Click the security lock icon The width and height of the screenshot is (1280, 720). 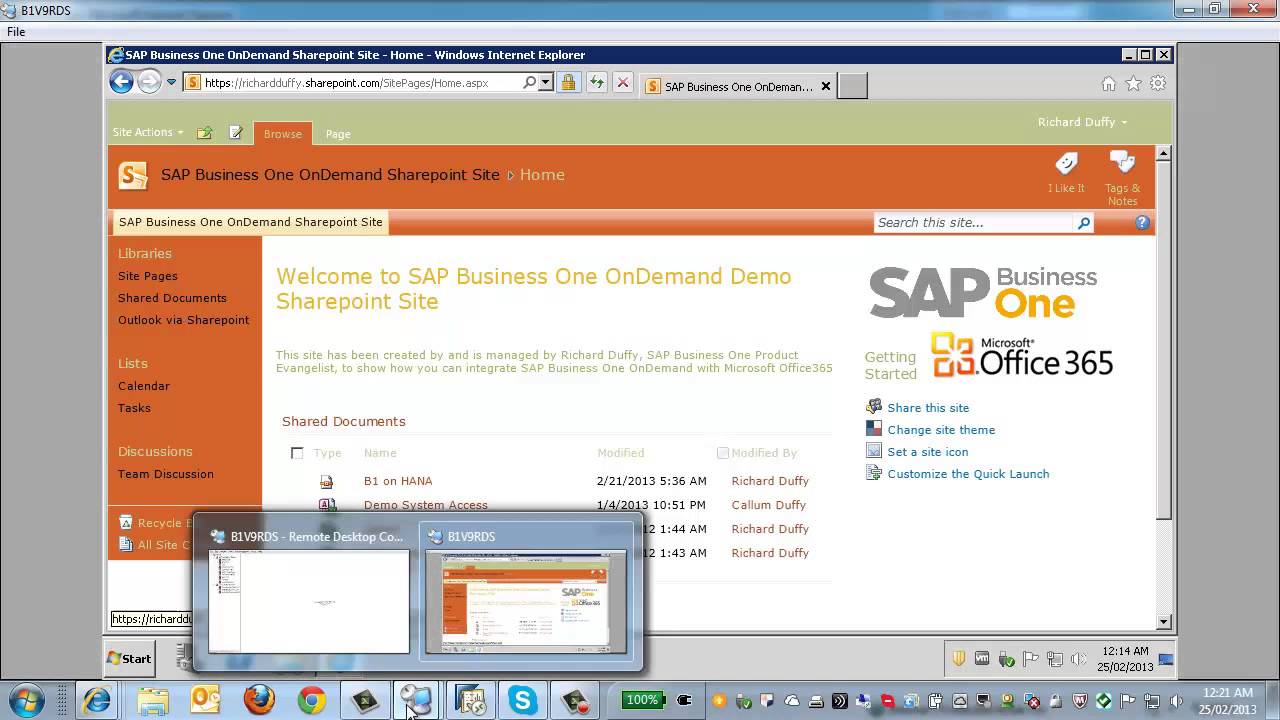coord(568,83)
